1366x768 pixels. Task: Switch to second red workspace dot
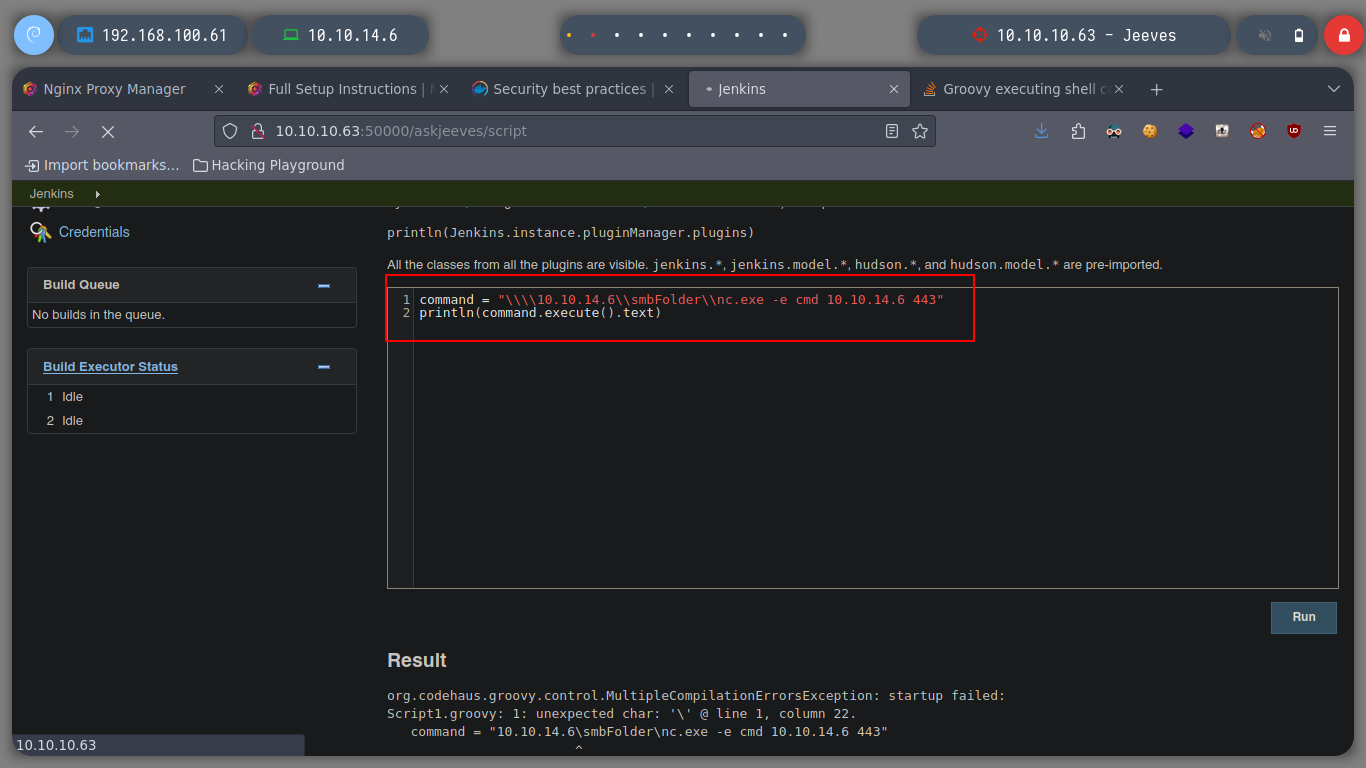(593, 35)
